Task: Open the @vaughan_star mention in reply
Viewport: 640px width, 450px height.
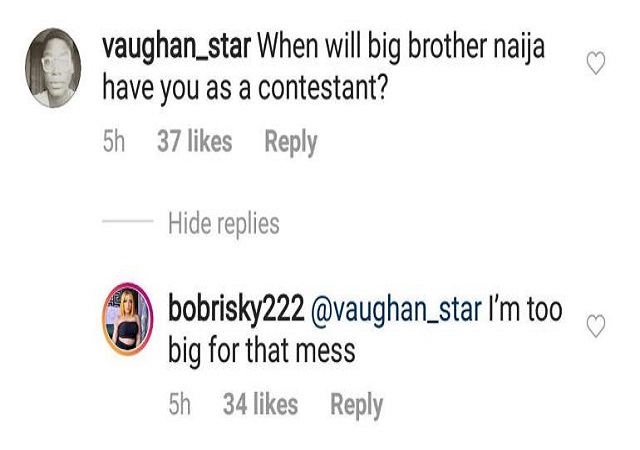Action: click(396, 309)
